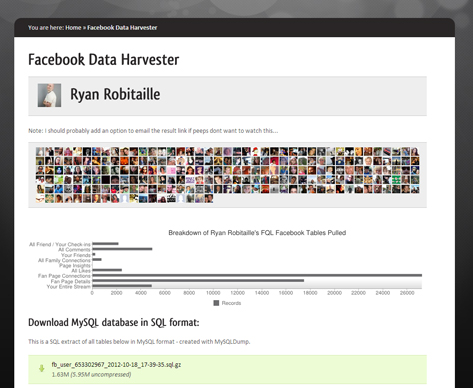The image size is (473, 388).
Task: Click the chart title Breakdown of FQL Tables
Action: tap(257, 233)
